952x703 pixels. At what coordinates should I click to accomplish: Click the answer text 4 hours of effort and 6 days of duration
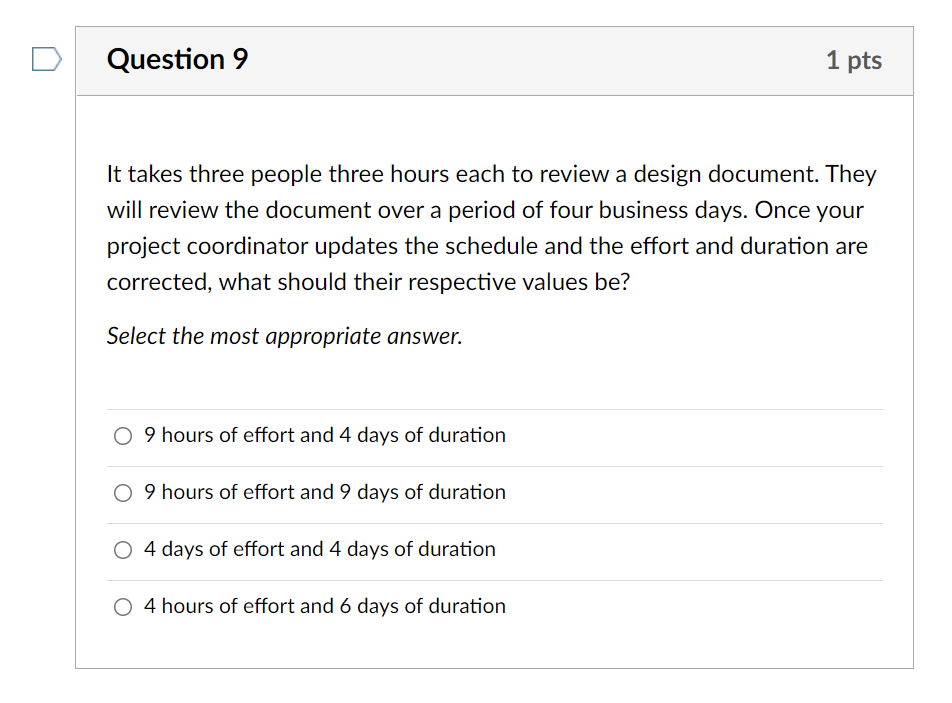[325, 607]
